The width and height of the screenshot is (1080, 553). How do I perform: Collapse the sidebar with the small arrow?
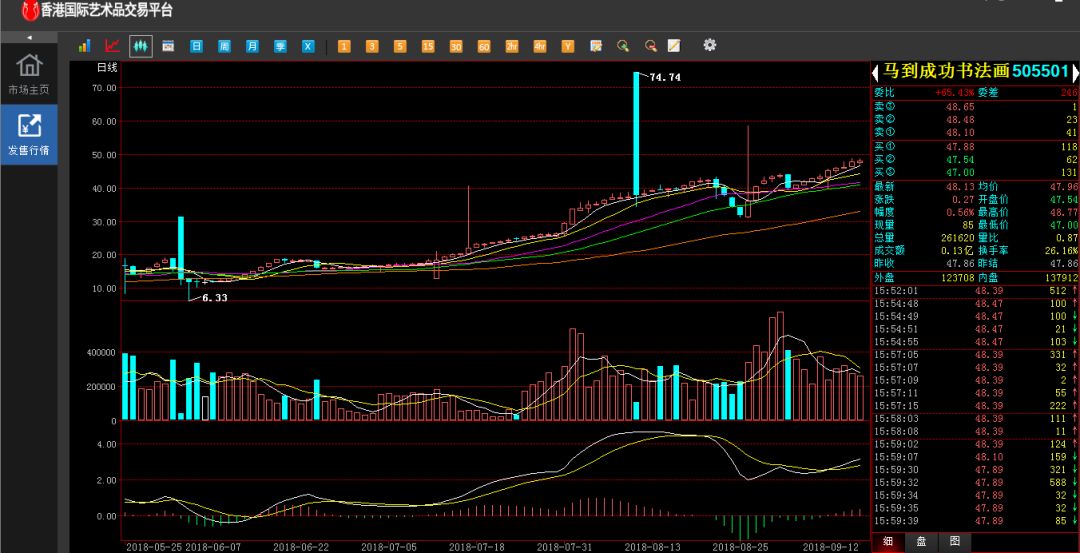pyautogui.click(x=29, y=37)
